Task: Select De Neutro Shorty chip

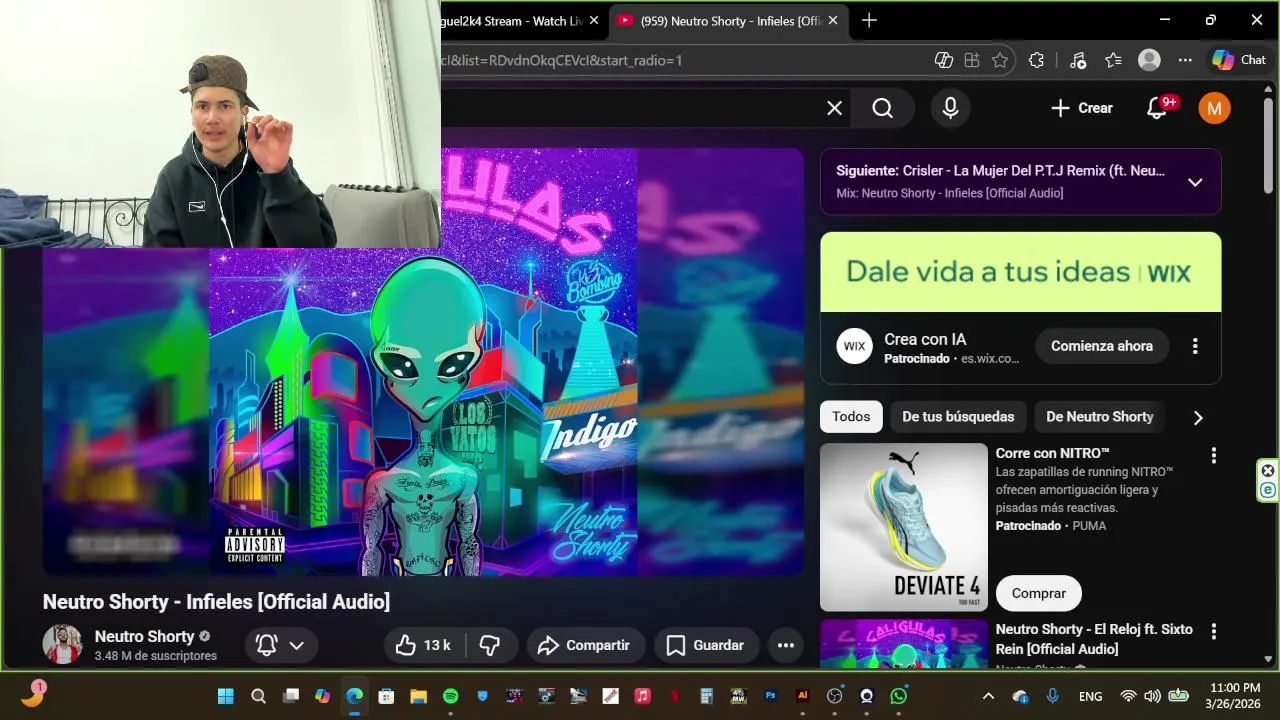Action: [x=1099, y=417]
